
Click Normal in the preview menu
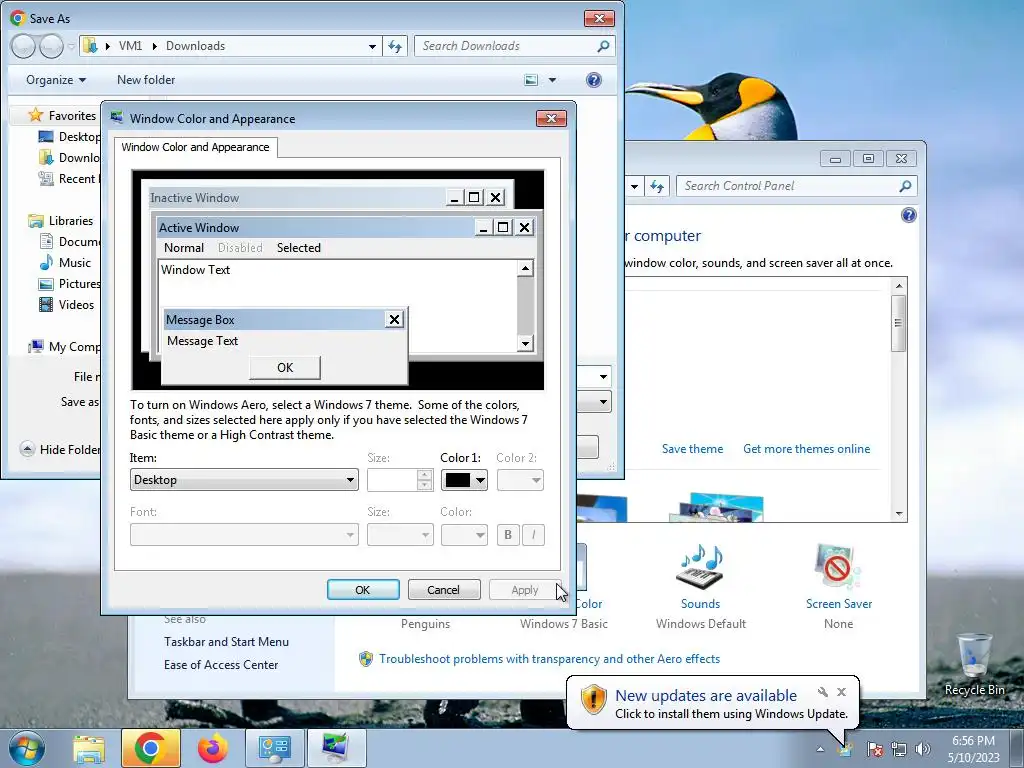point(184,248)
